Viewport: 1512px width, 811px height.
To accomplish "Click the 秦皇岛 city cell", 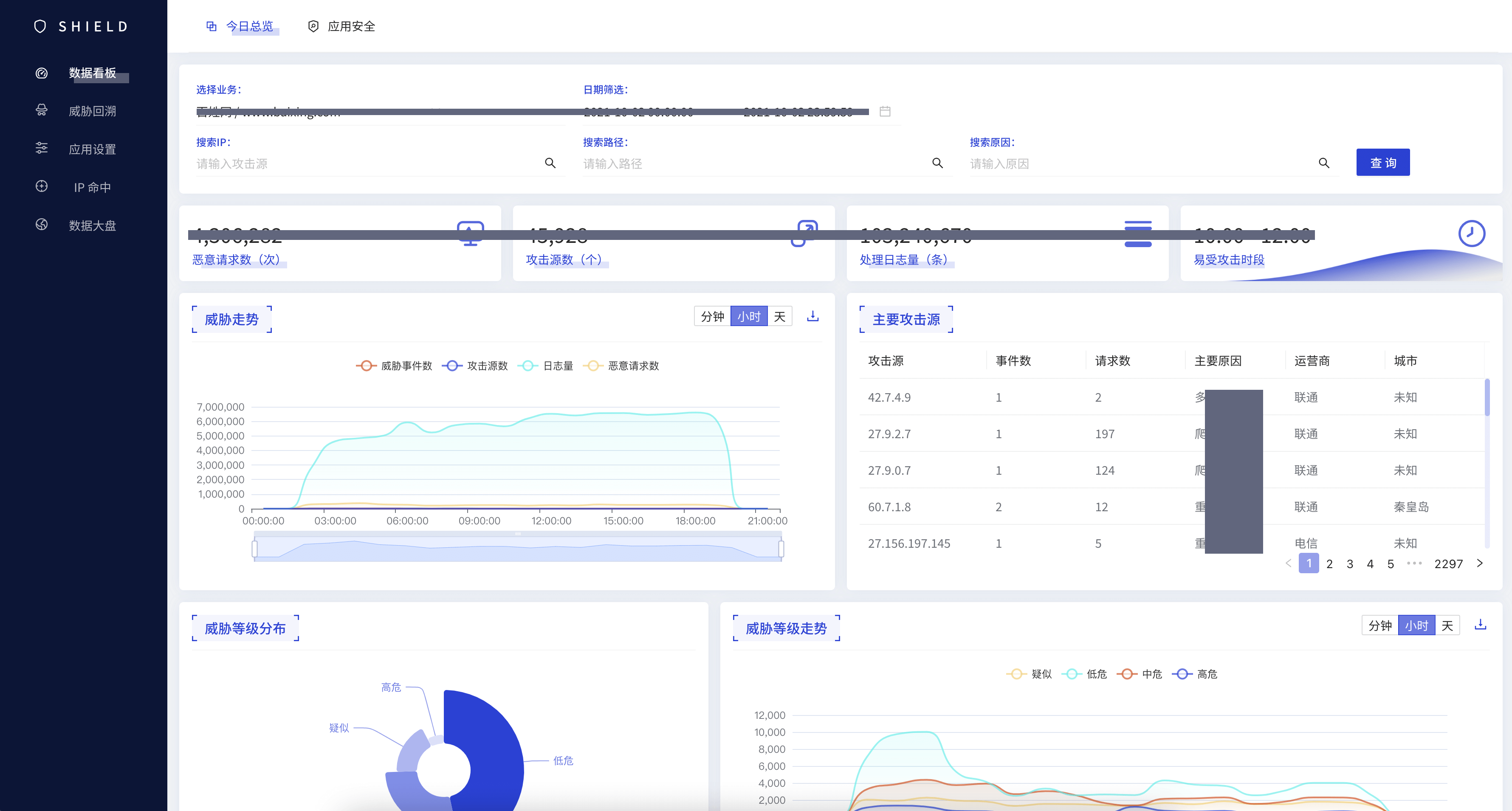I will pyautogui.click(x=1411, y=507).
